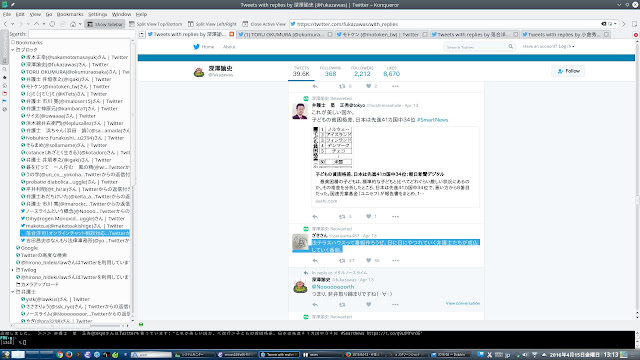Close the Active View
This screenshot has height=360, width=640.
pos(264,24)
